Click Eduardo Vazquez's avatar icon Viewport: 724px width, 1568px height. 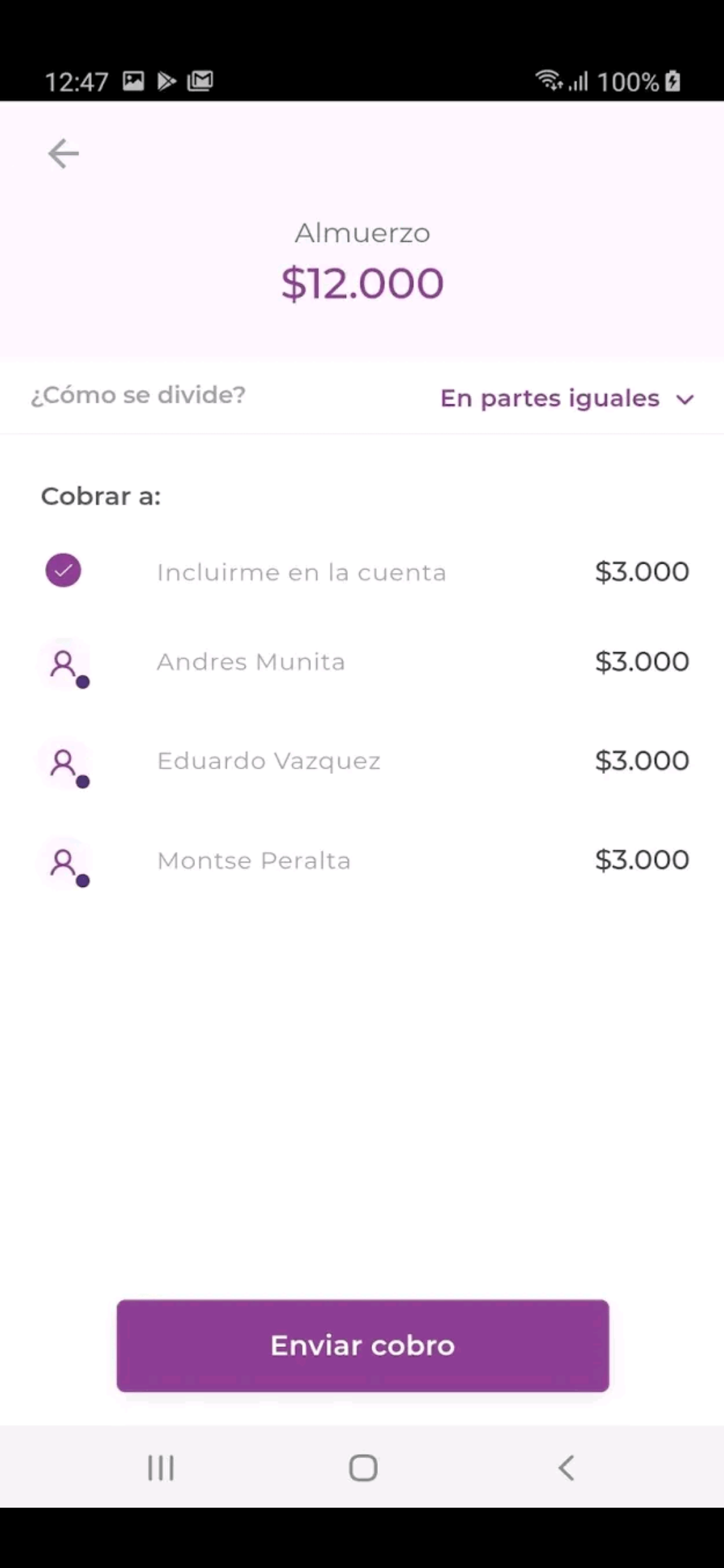pos(64,763)
